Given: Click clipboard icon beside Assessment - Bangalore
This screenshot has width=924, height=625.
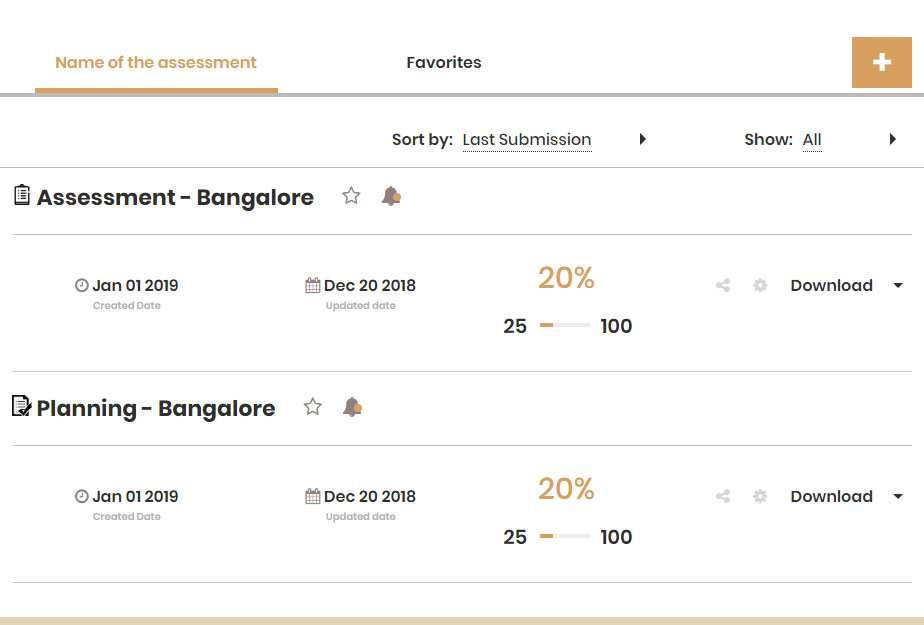Looking at the screenshot, I should [x=22, y=195].
